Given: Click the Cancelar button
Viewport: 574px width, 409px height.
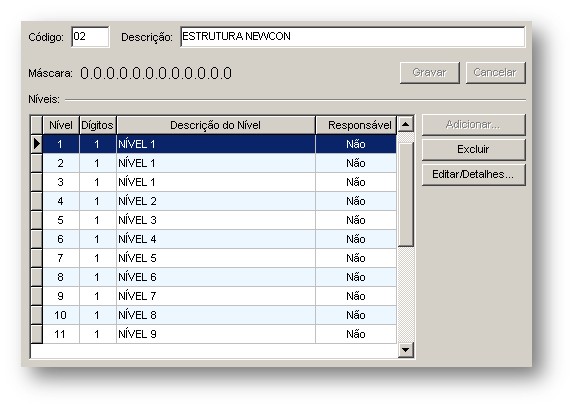Looking at the screenshot, I should (x=495, y=72).
